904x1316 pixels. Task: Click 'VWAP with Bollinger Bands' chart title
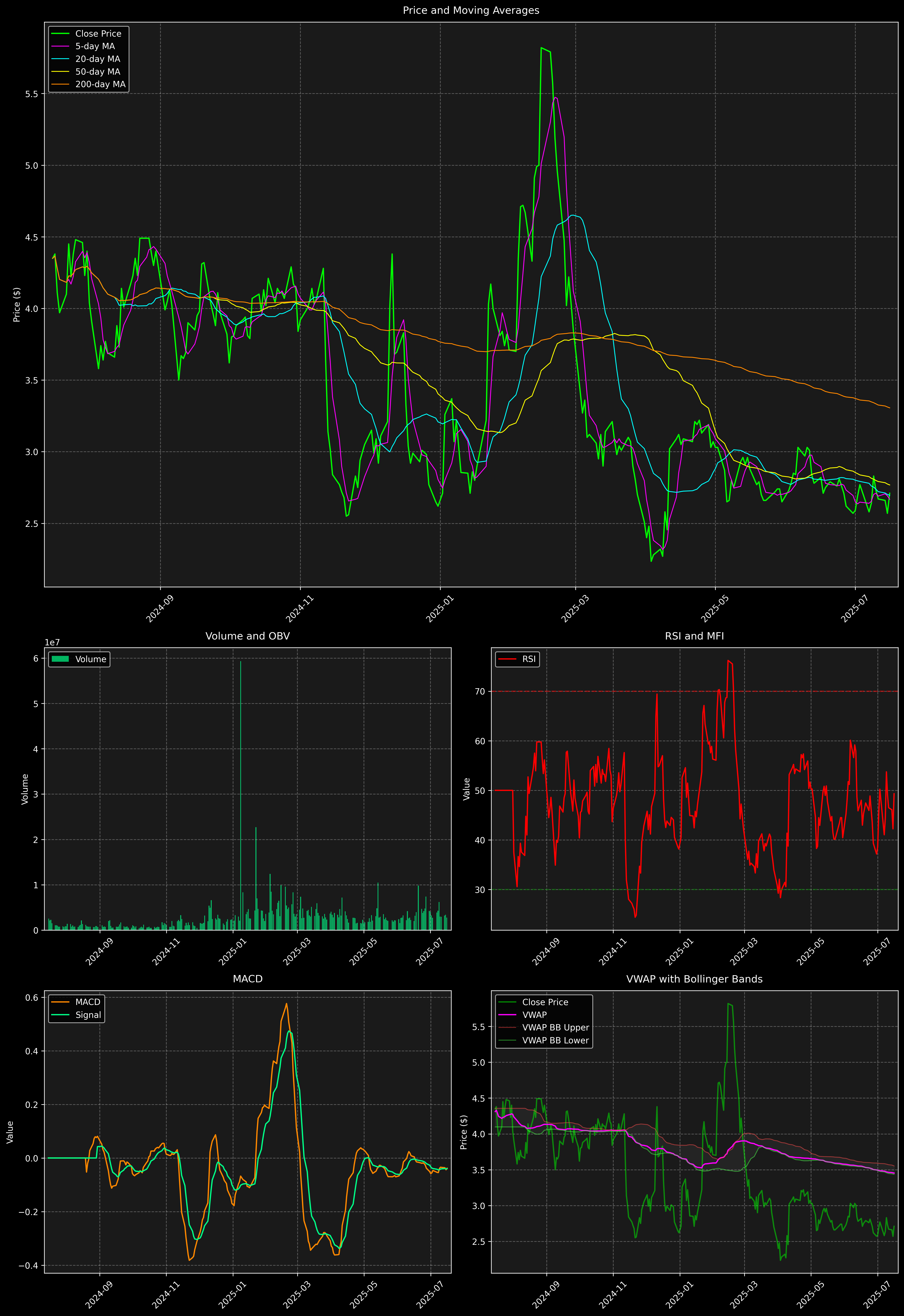(694, 979)
